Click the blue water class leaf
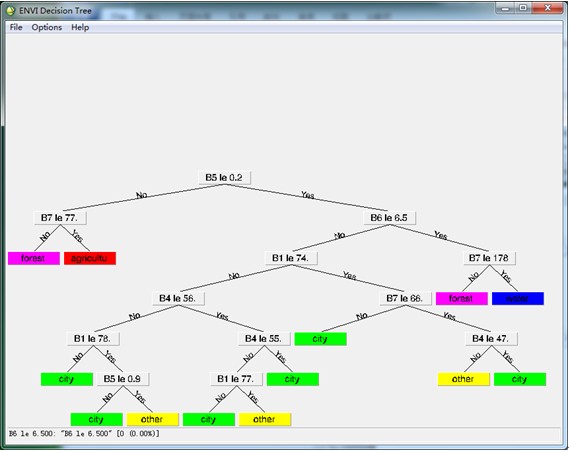The height and width of the screenshot is (452, 569). pyautogui.click(x=518, y=299)
